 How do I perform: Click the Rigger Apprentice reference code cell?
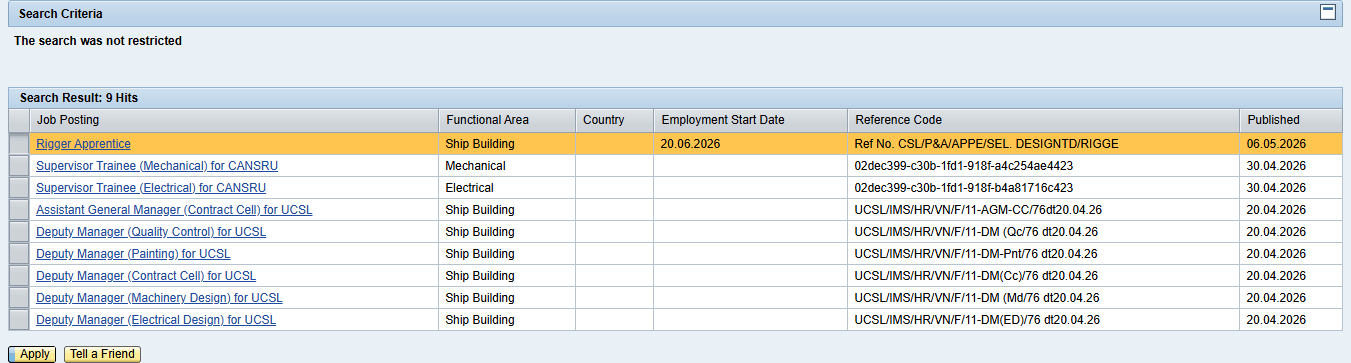(x=1043, y=144)
